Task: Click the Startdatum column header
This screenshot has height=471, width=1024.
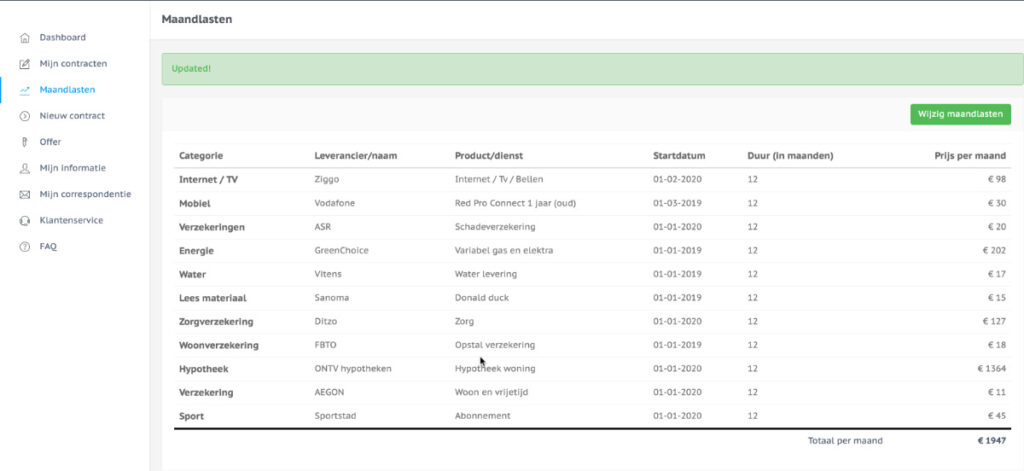Action: [x=679, y=156]
